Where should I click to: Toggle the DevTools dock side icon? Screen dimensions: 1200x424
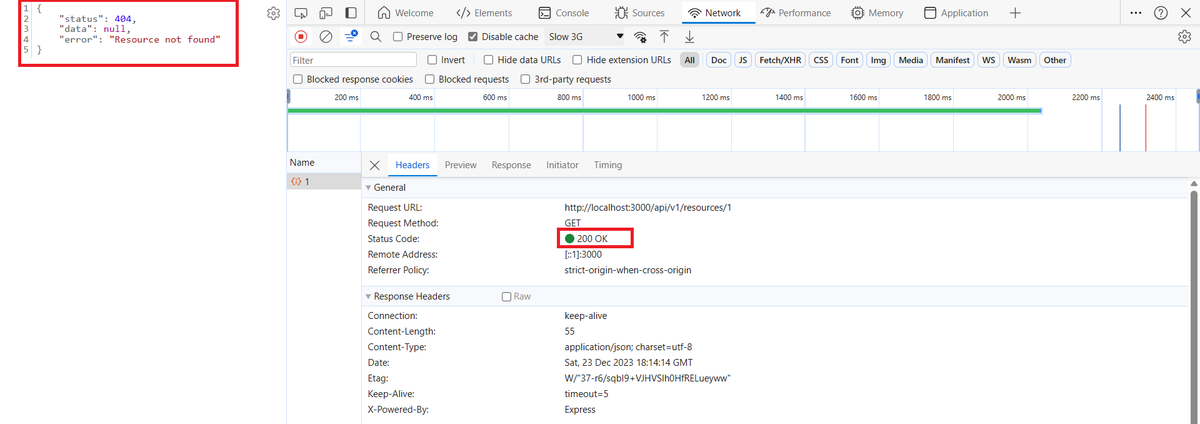(350, 13)
